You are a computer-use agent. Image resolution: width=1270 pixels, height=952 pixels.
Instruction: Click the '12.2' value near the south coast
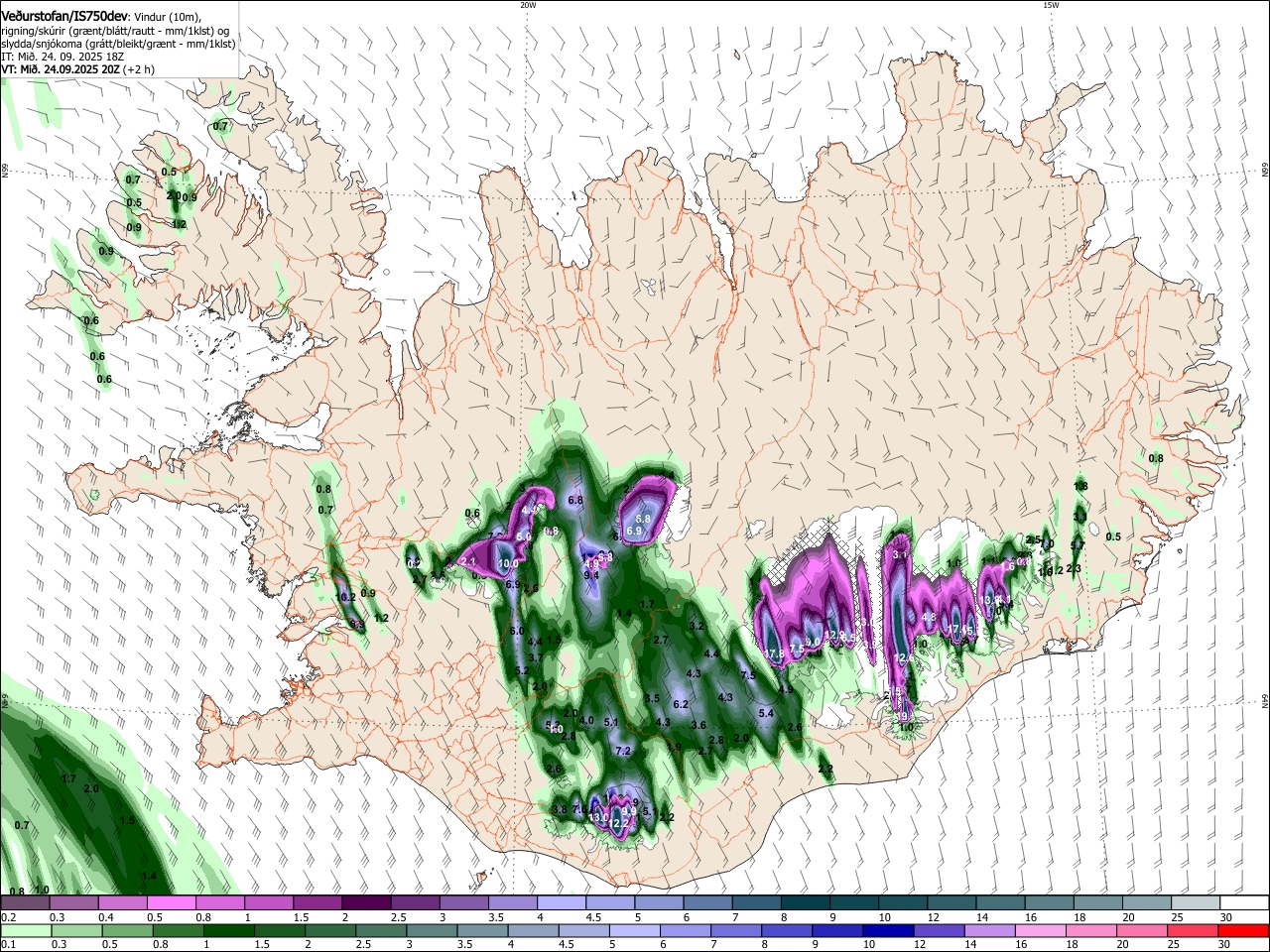point(619,823)
